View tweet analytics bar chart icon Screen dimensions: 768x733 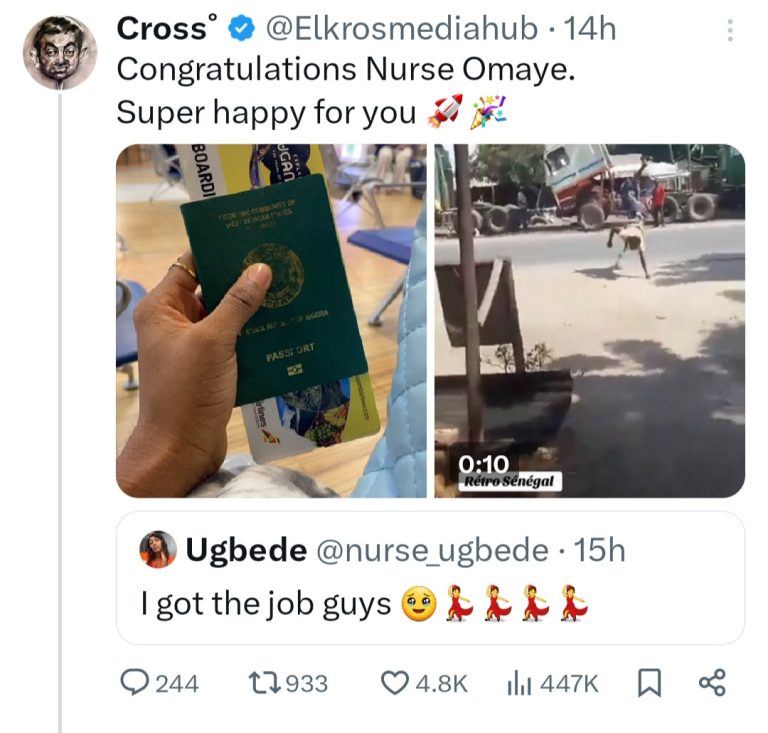point(518,682)
